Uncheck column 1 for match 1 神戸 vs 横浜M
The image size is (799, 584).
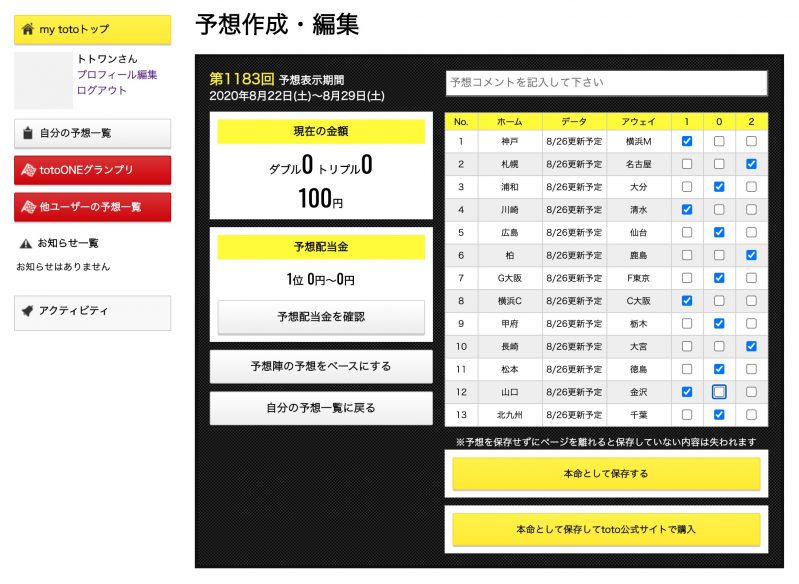click(686, 141)
